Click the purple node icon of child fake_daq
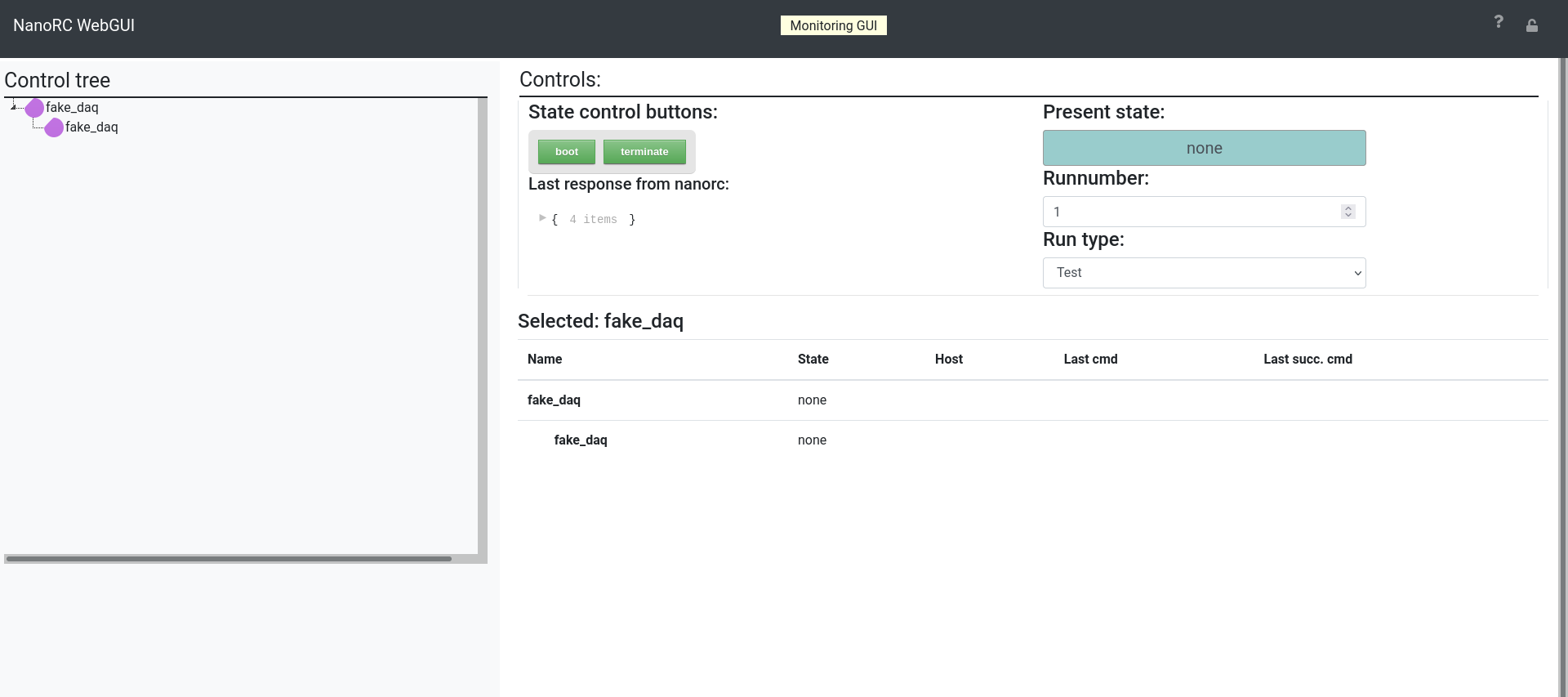The image size is (1568, 697). point(54,127)
